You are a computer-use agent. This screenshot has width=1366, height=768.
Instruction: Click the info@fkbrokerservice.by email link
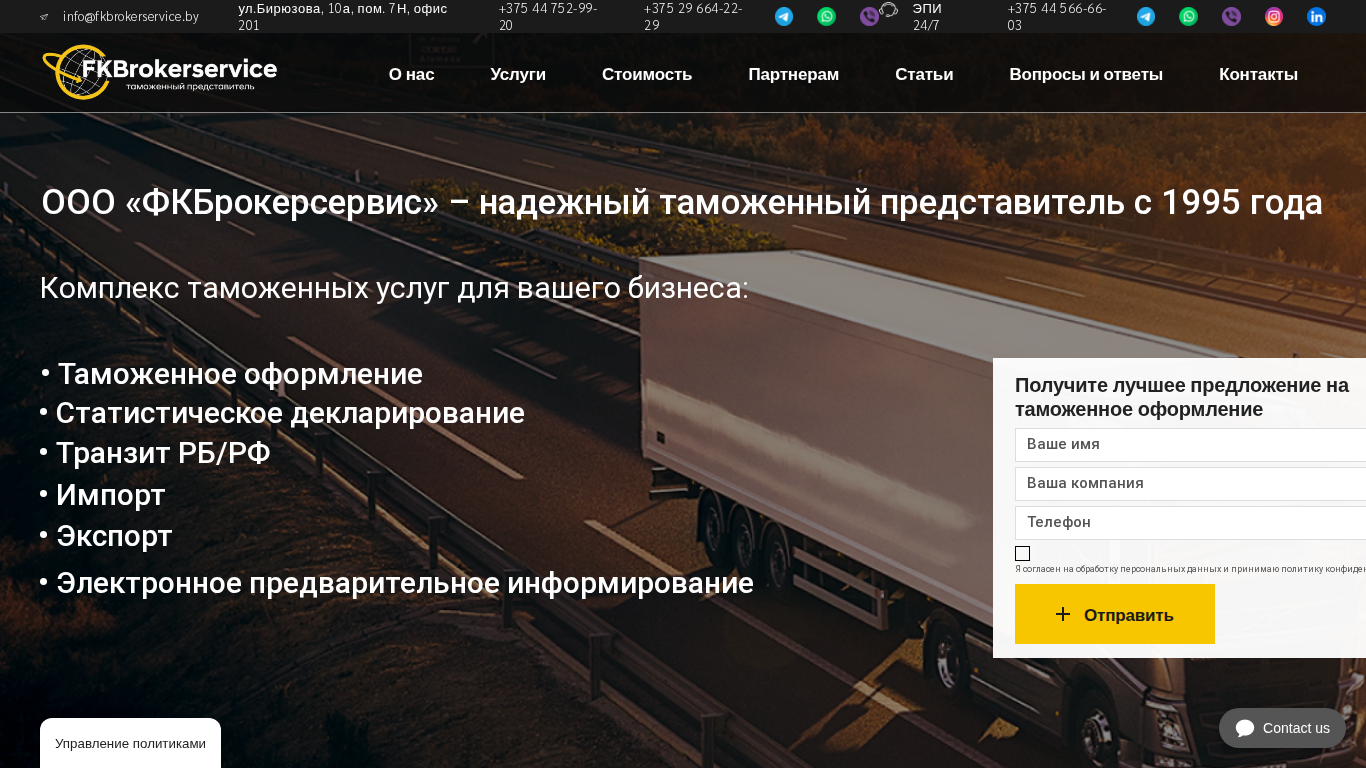click(131, 17)
